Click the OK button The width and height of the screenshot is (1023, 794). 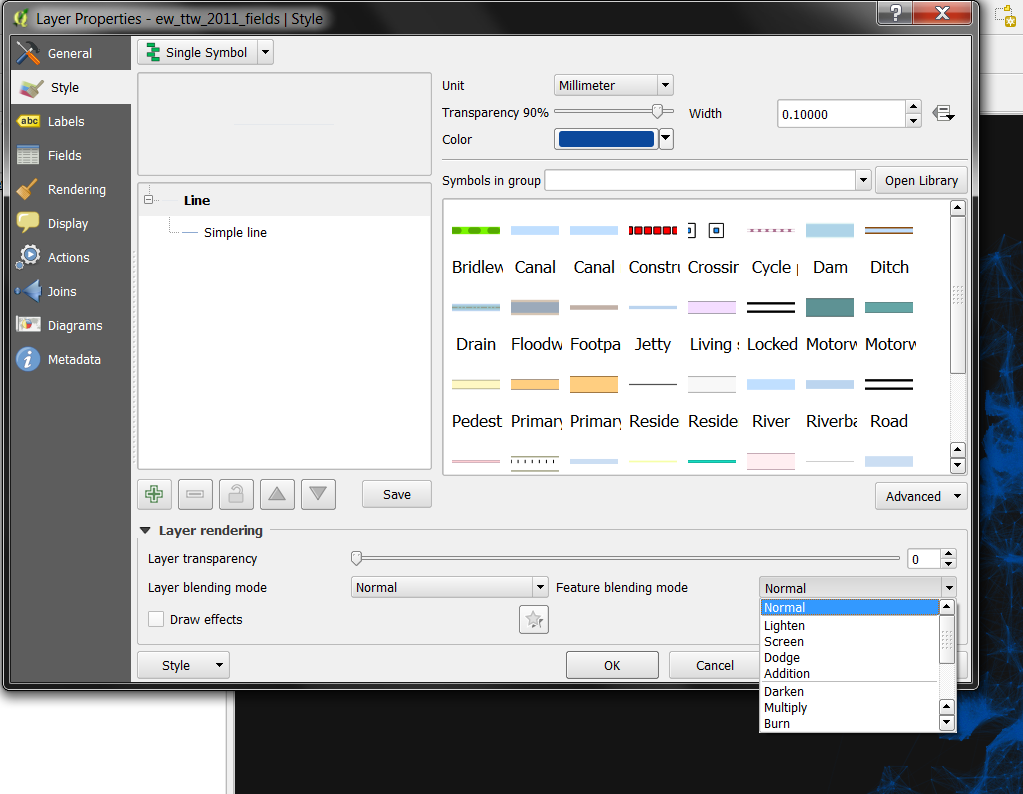pos(612,665)
